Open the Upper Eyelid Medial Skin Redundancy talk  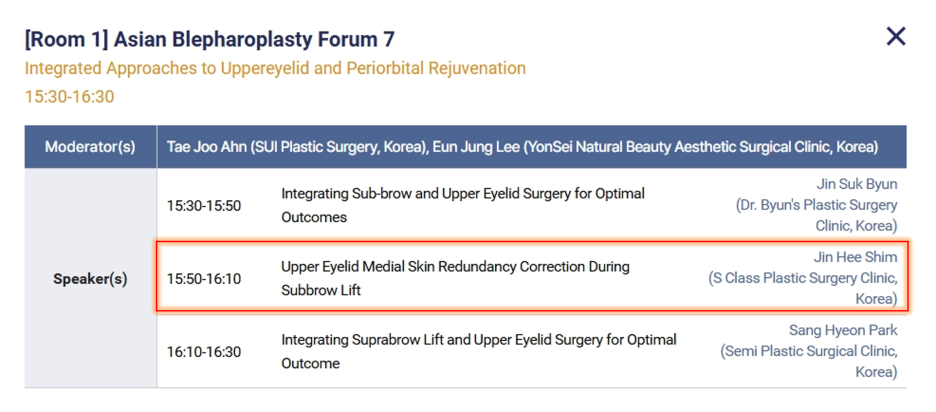click(455, 278)
